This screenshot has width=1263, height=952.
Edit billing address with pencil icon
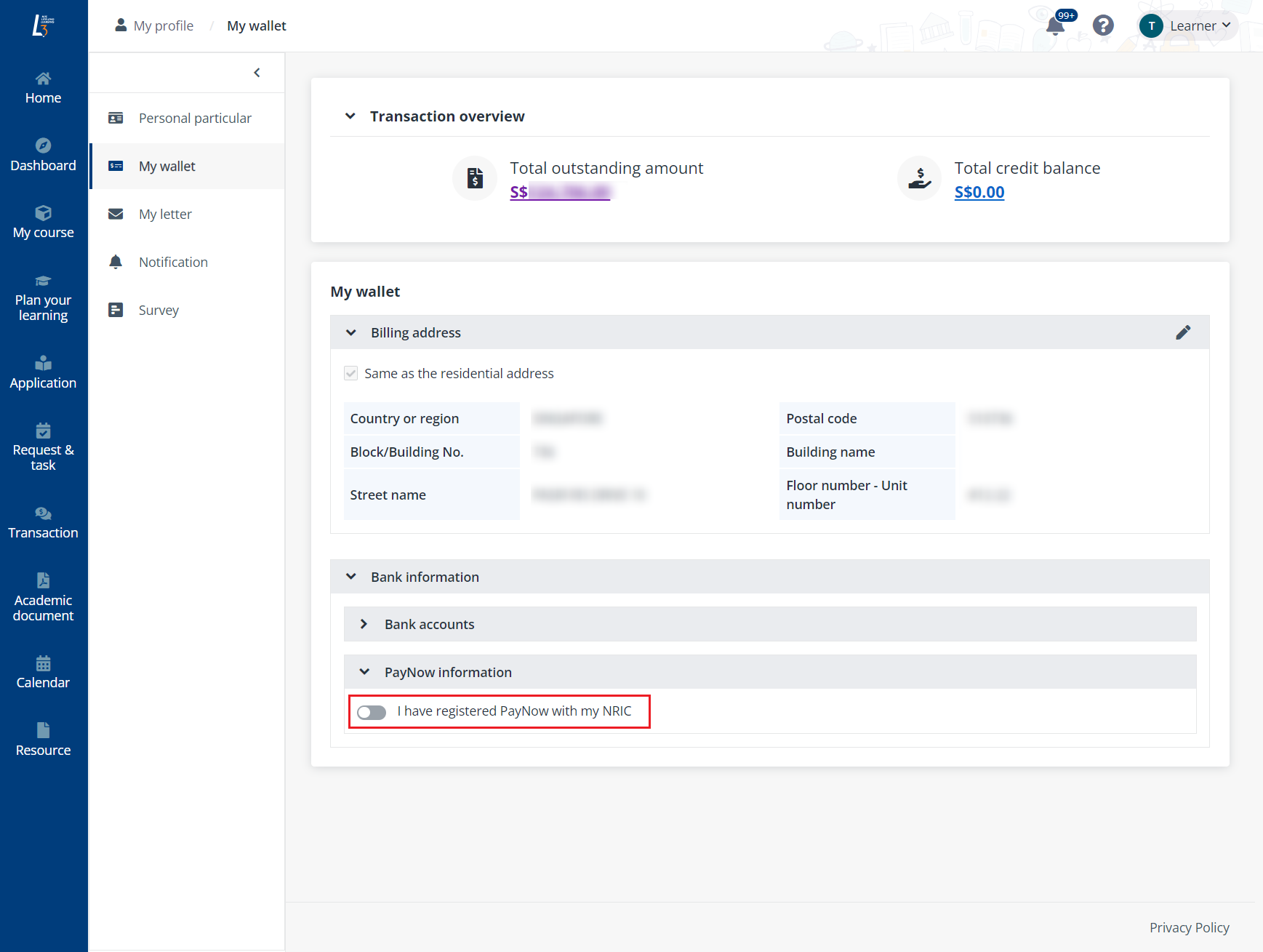click(x=1183, y=332)
